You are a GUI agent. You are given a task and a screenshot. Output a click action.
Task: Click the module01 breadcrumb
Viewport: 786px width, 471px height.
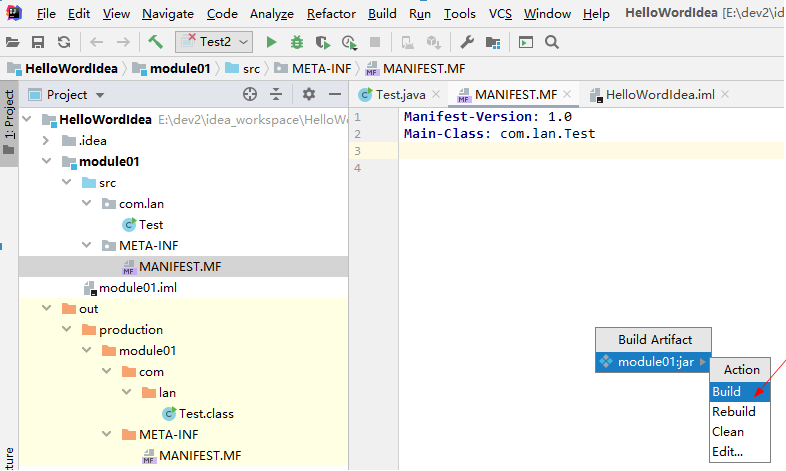[172, 69]
